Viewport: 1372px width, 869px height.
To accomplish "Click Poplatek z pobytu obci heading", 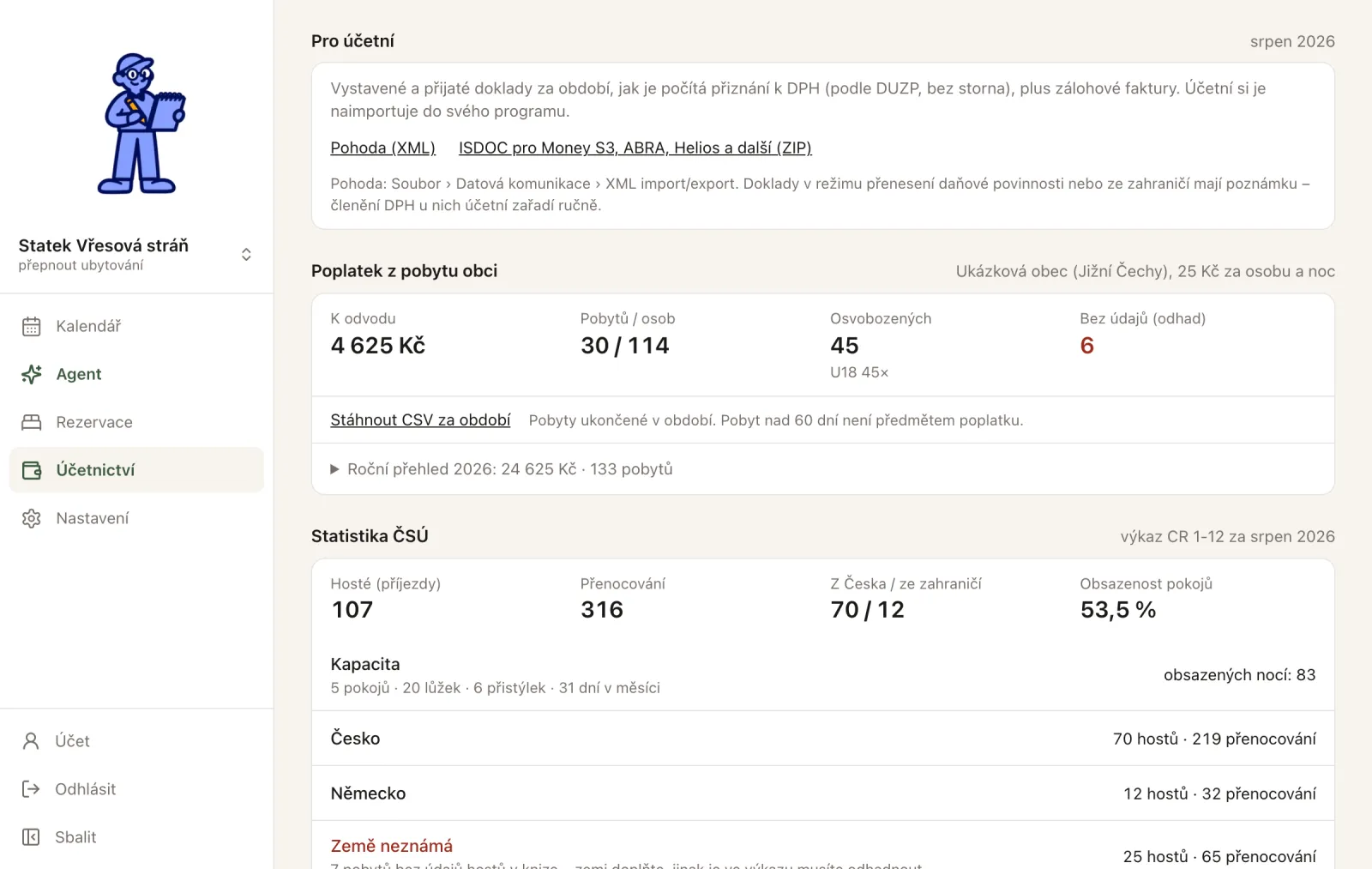I will tap(404, 271).
